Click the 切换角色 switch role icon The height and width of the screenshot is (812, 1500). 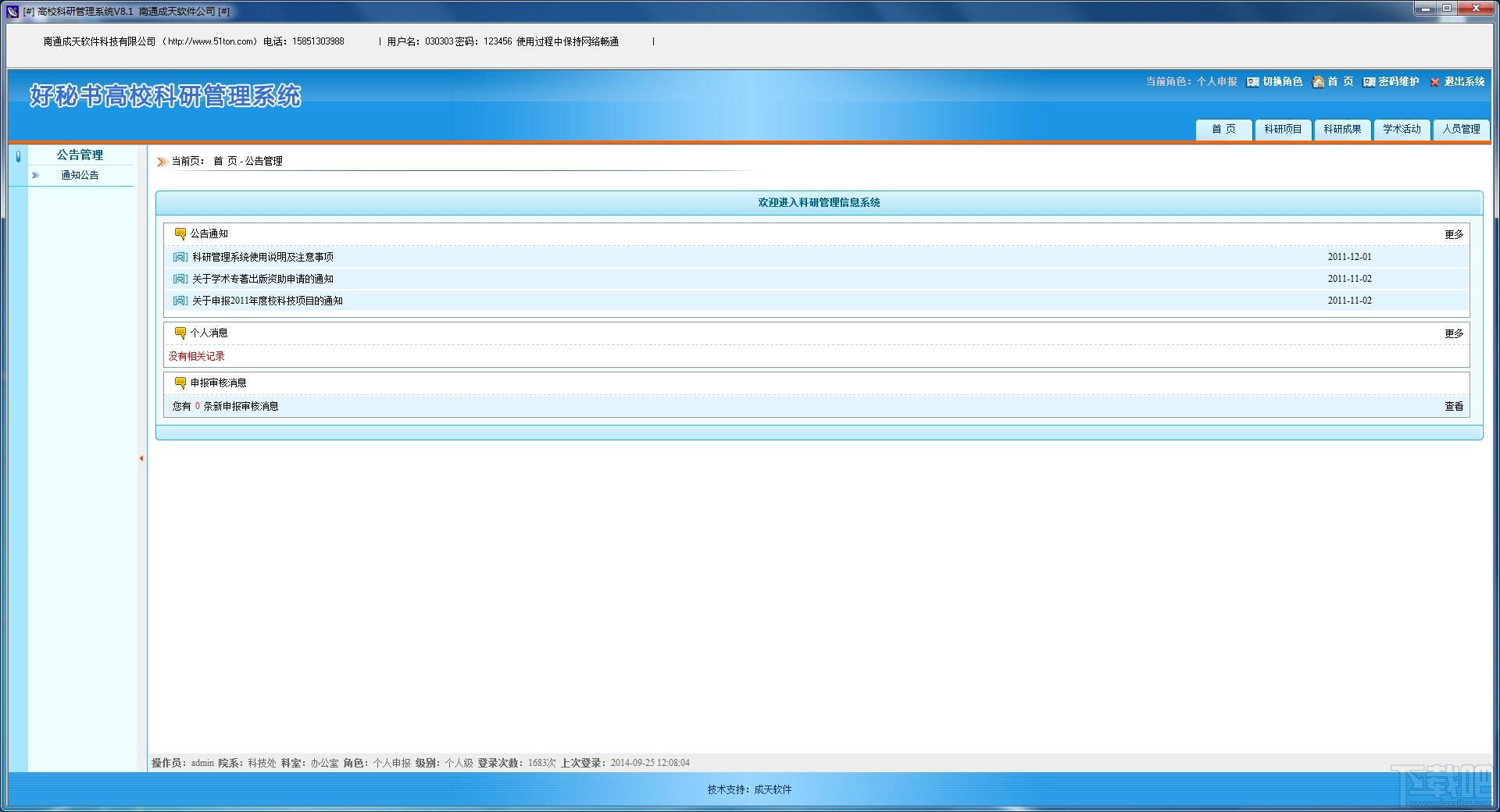pyautogui.click(x=1252, y=82)
